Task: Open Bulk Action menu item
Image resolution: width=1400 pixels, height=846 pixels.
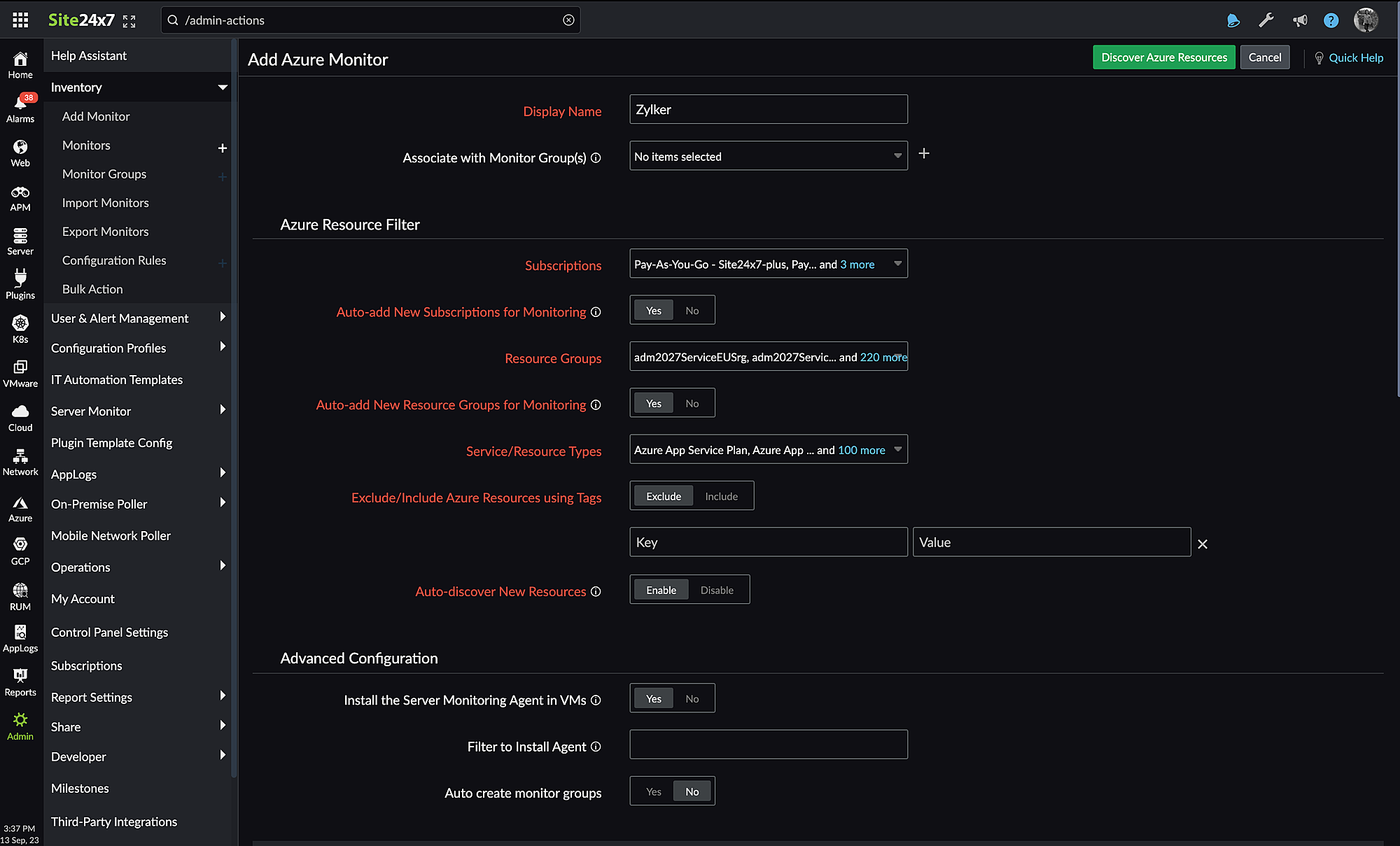Action: click(92, 289)
